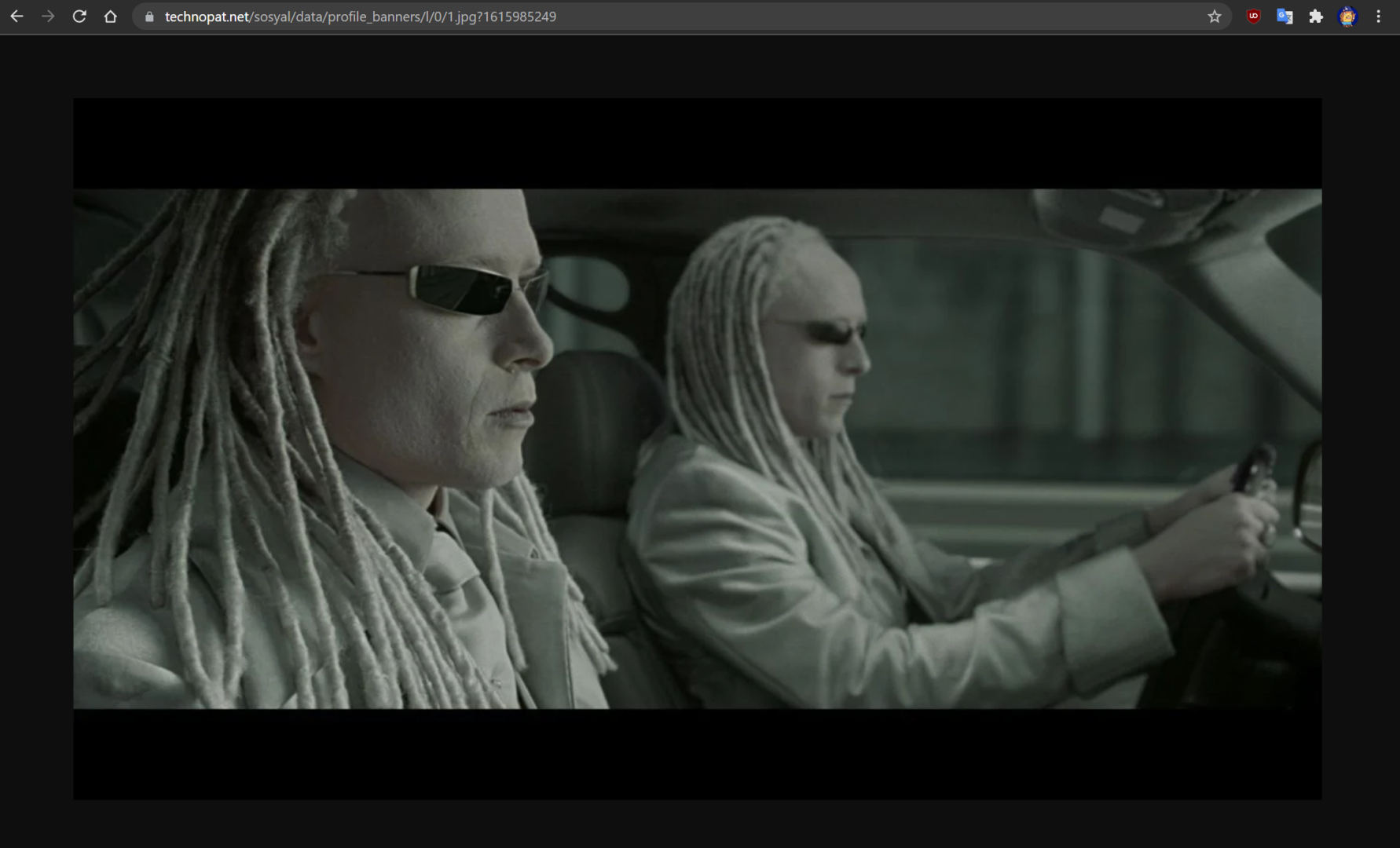Open the Extensions puzzle menu
This screenshot has width=1400, height=848.
tap(1316, 16)
